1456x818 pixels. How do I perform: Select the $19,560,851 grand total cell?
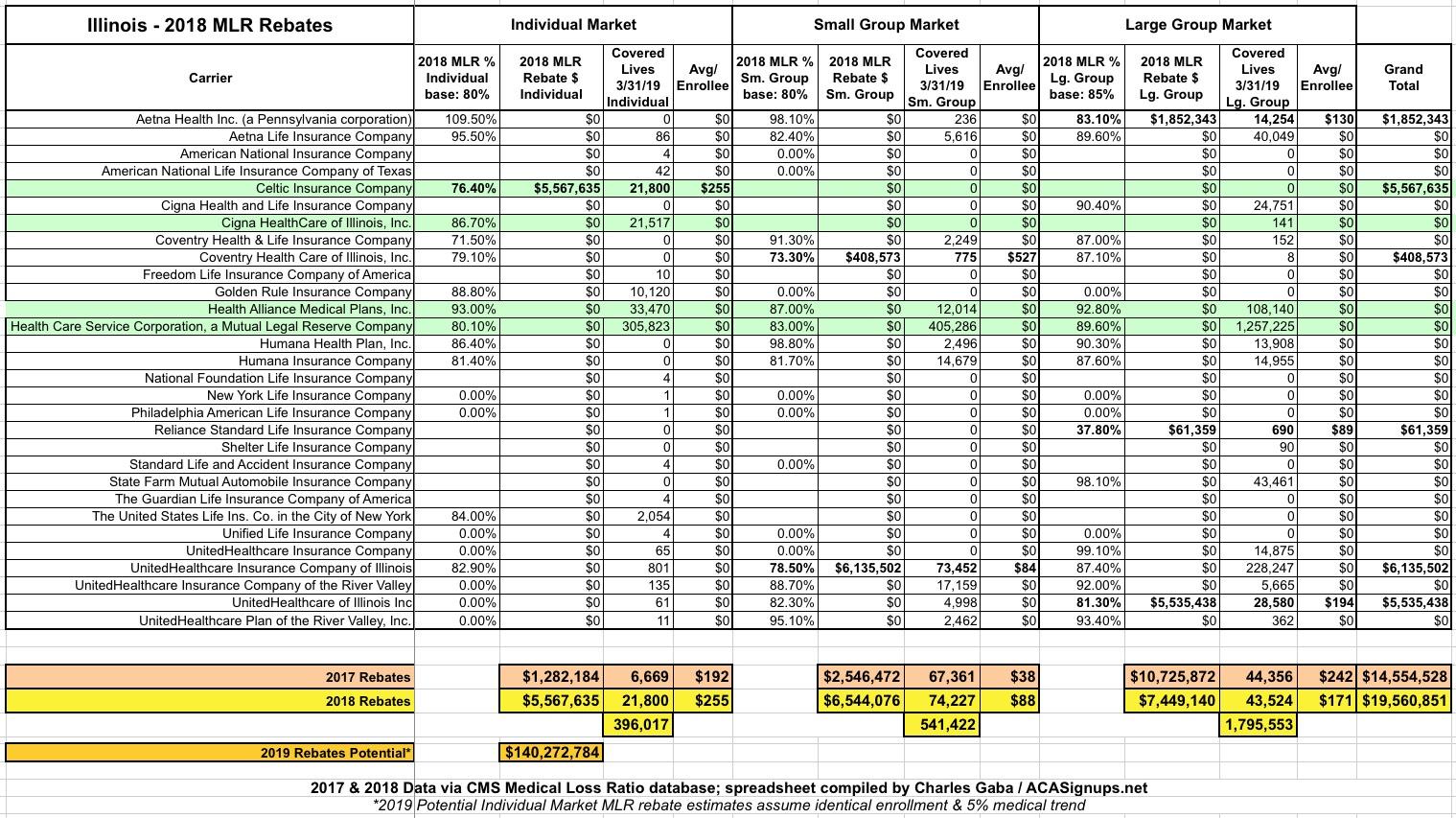coord(1402,701)
